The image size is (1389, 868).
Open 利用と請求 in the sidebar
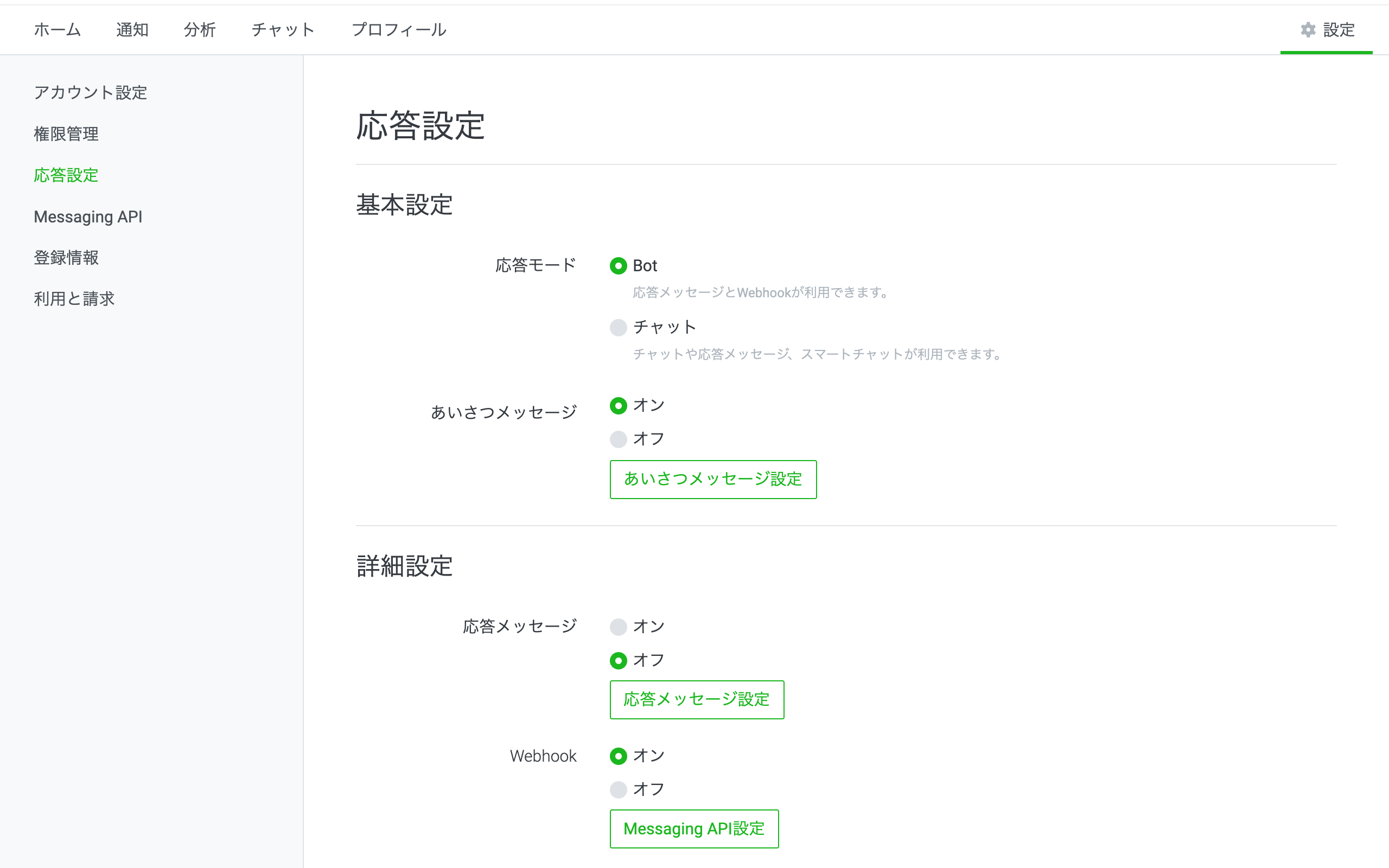point(74,298)
